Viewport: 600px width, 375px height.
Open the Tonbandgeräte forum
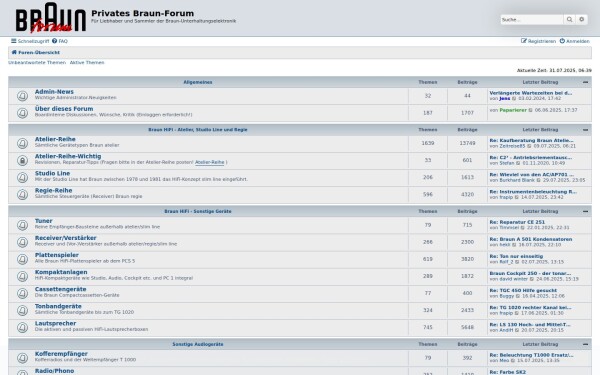[x=58, y=306]
